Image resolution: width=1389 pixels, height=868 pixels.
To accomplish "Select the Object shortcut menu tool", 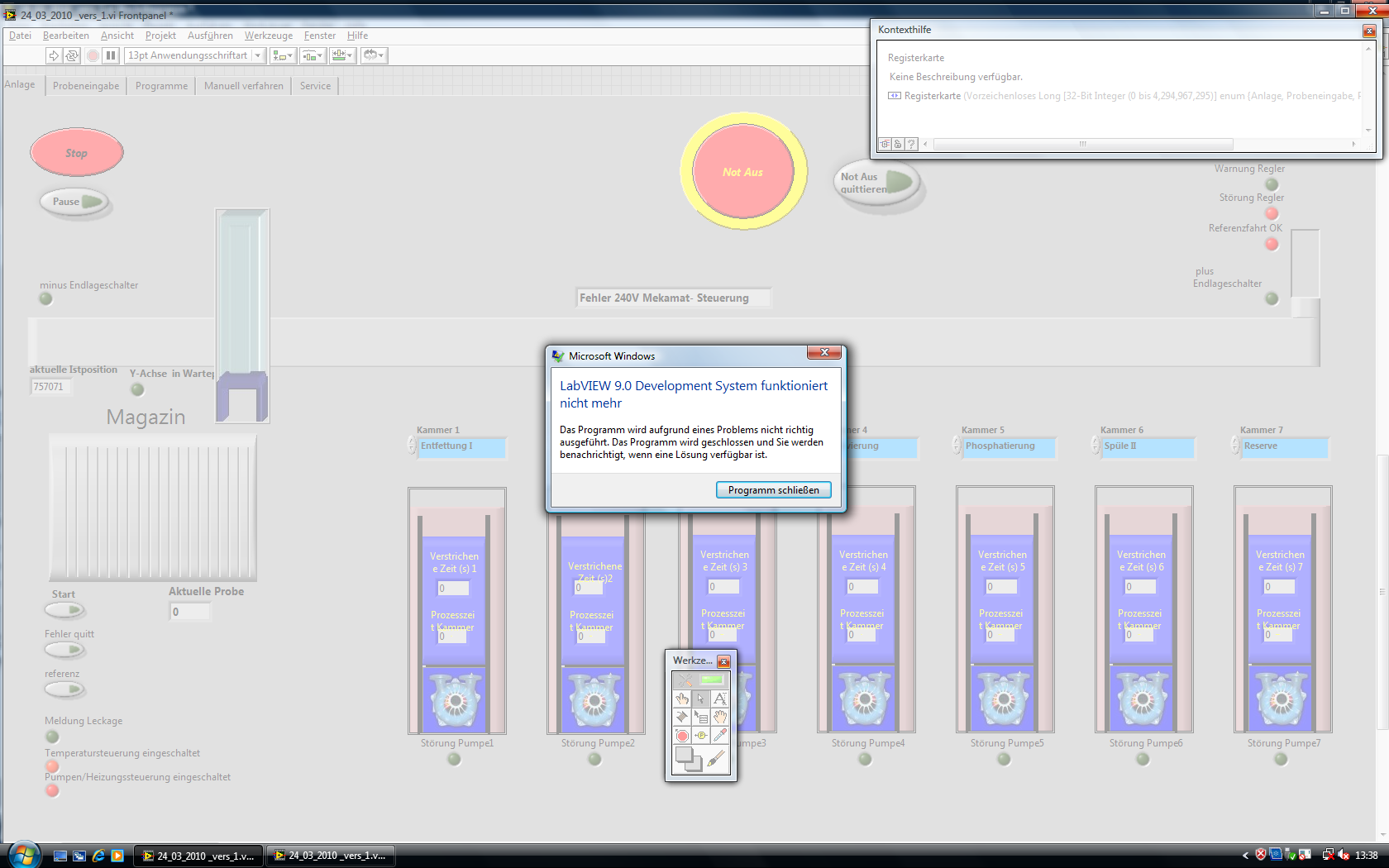I will point(701,717).
